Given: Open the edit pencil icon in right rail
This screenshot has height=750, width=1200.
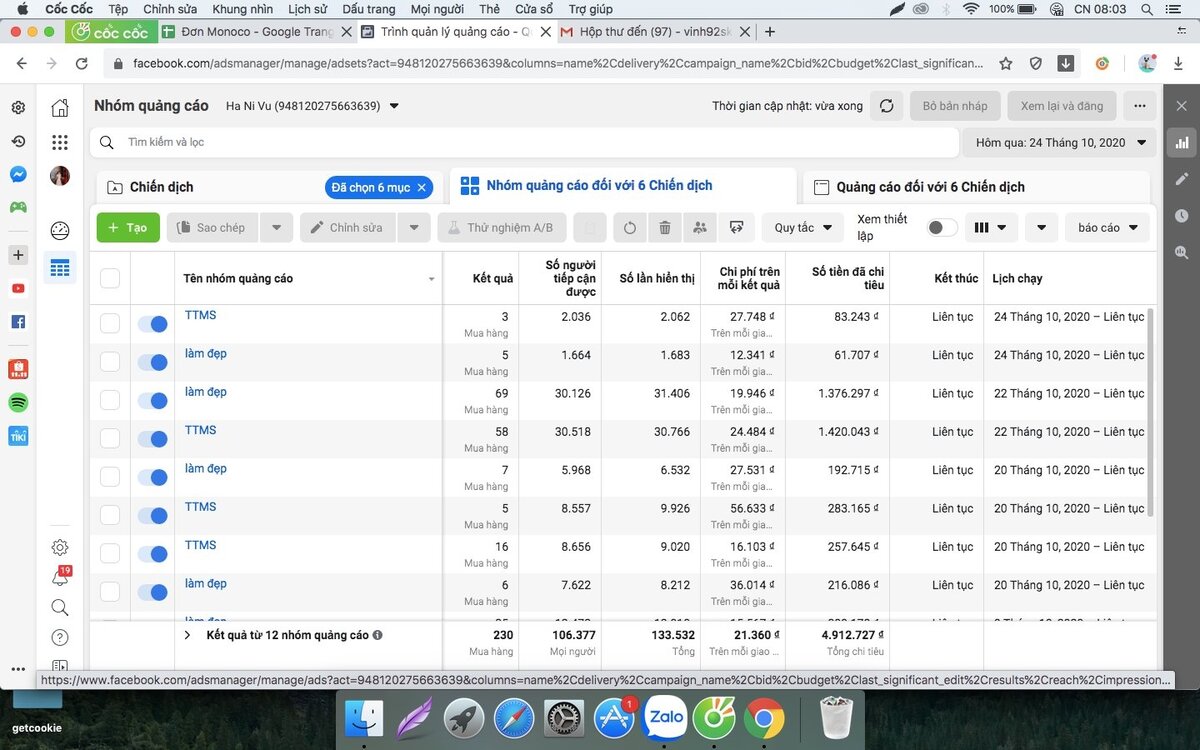Looking at the screenshot, I should (x=1182, y=179).
